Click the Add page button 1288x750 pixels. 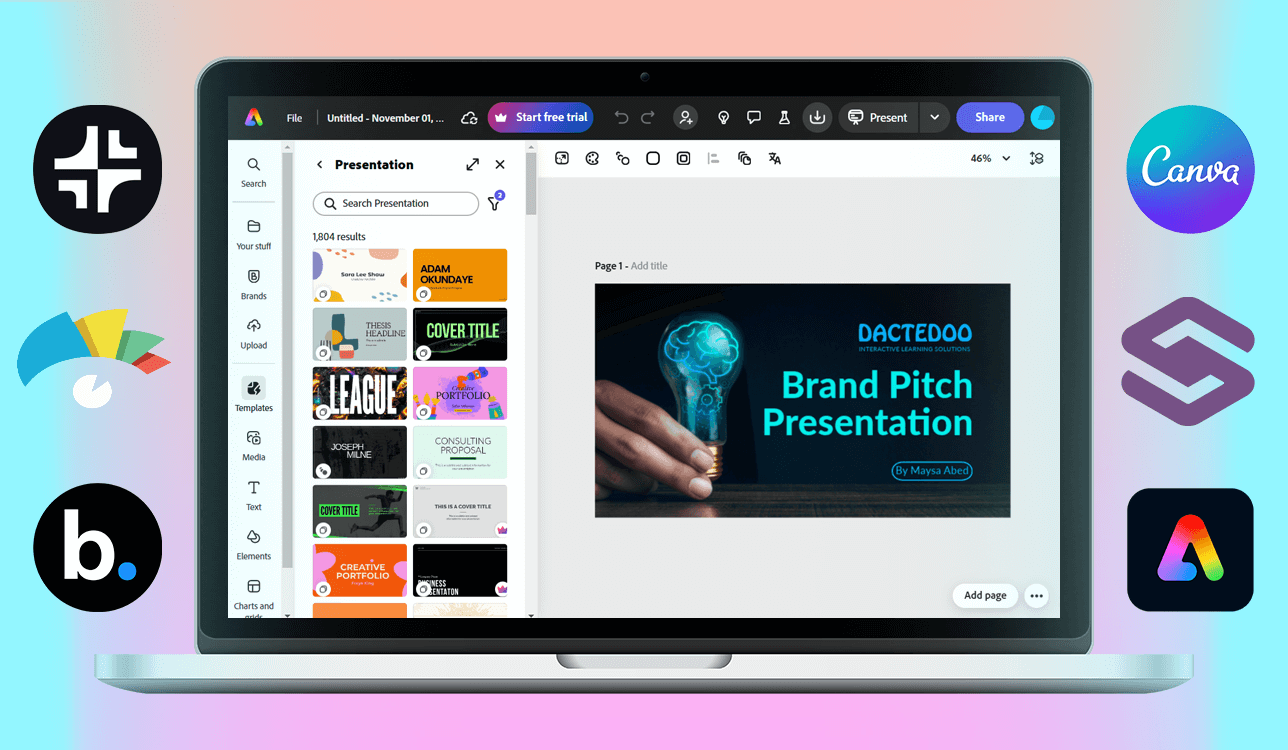tap(985, 595)
